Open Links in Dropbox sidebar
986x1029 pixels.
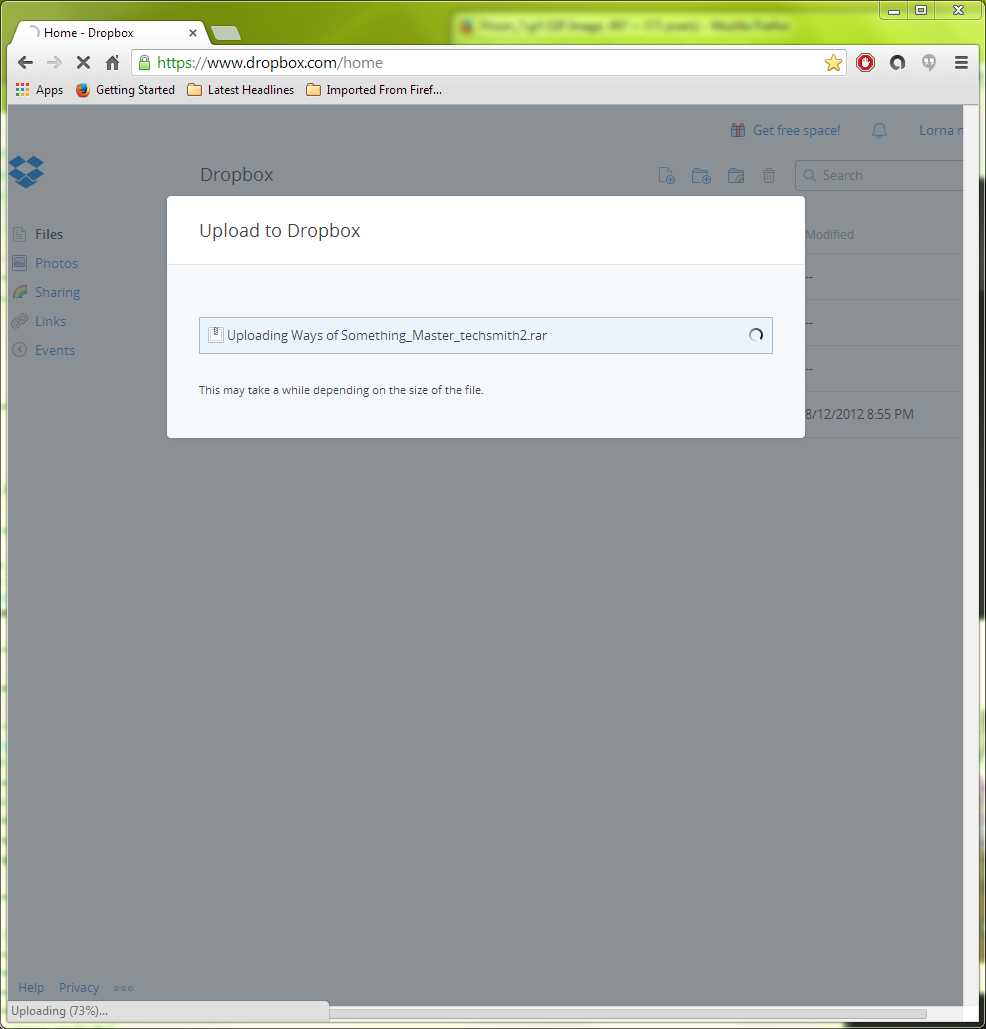(x=39, y=321)
